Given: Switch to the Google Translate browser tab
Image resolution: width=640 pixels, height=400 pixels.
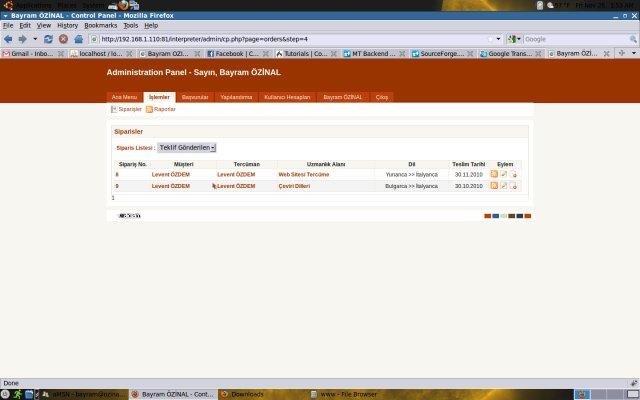Looking at the screenshot, I should coord(510,53).
